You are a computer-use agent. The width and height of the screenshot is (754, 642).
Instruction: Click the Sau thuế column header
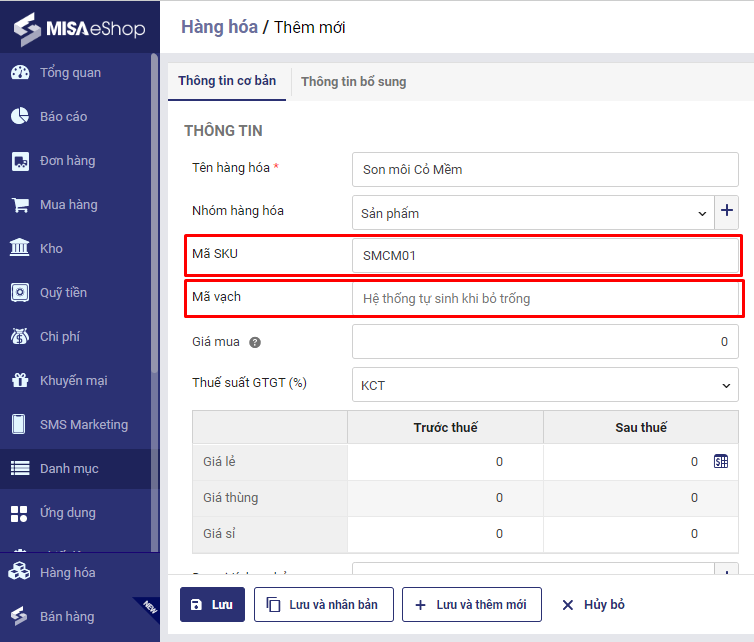[641, 427]
